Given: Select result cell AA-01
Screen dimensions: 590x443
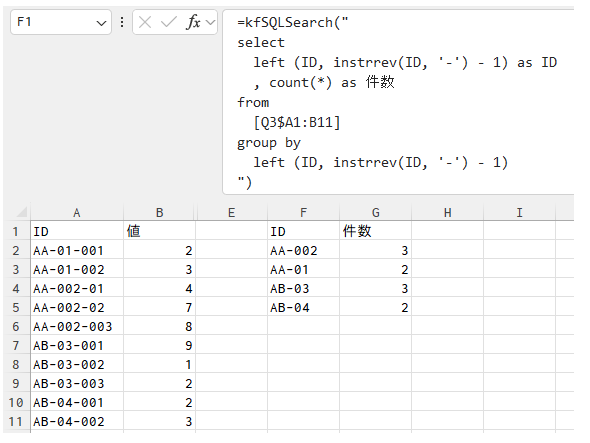Looking at the screenshot, I should [303, 269].
